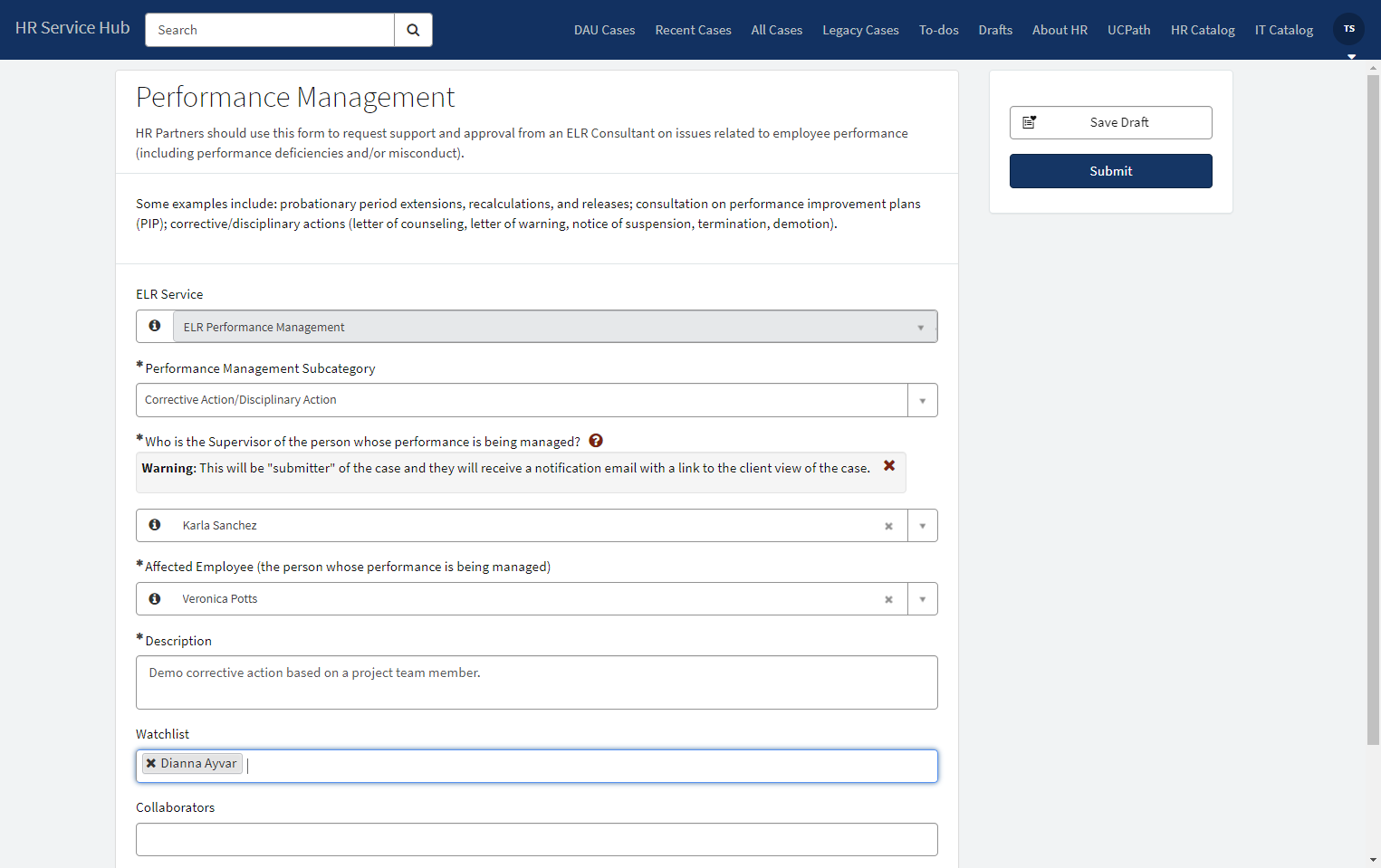Click the Save Draft button

[1110, 122]
